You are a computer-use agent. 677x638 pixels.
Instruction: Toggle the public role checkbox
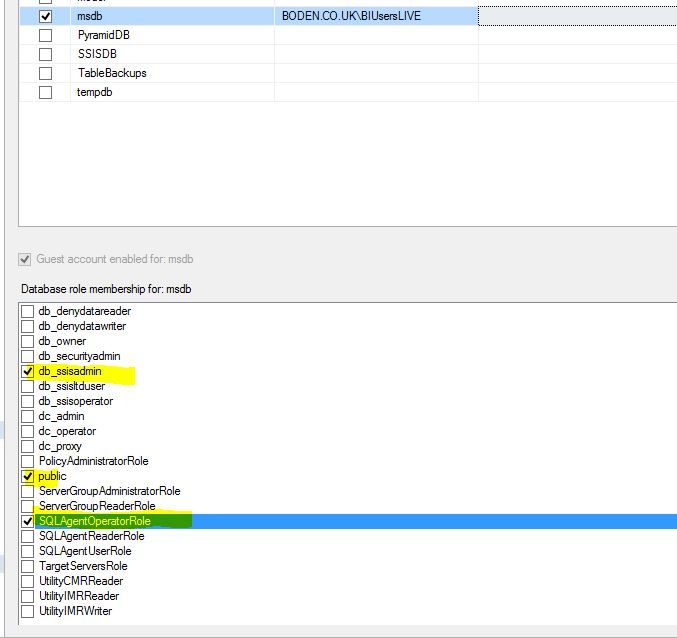[28, 477]
